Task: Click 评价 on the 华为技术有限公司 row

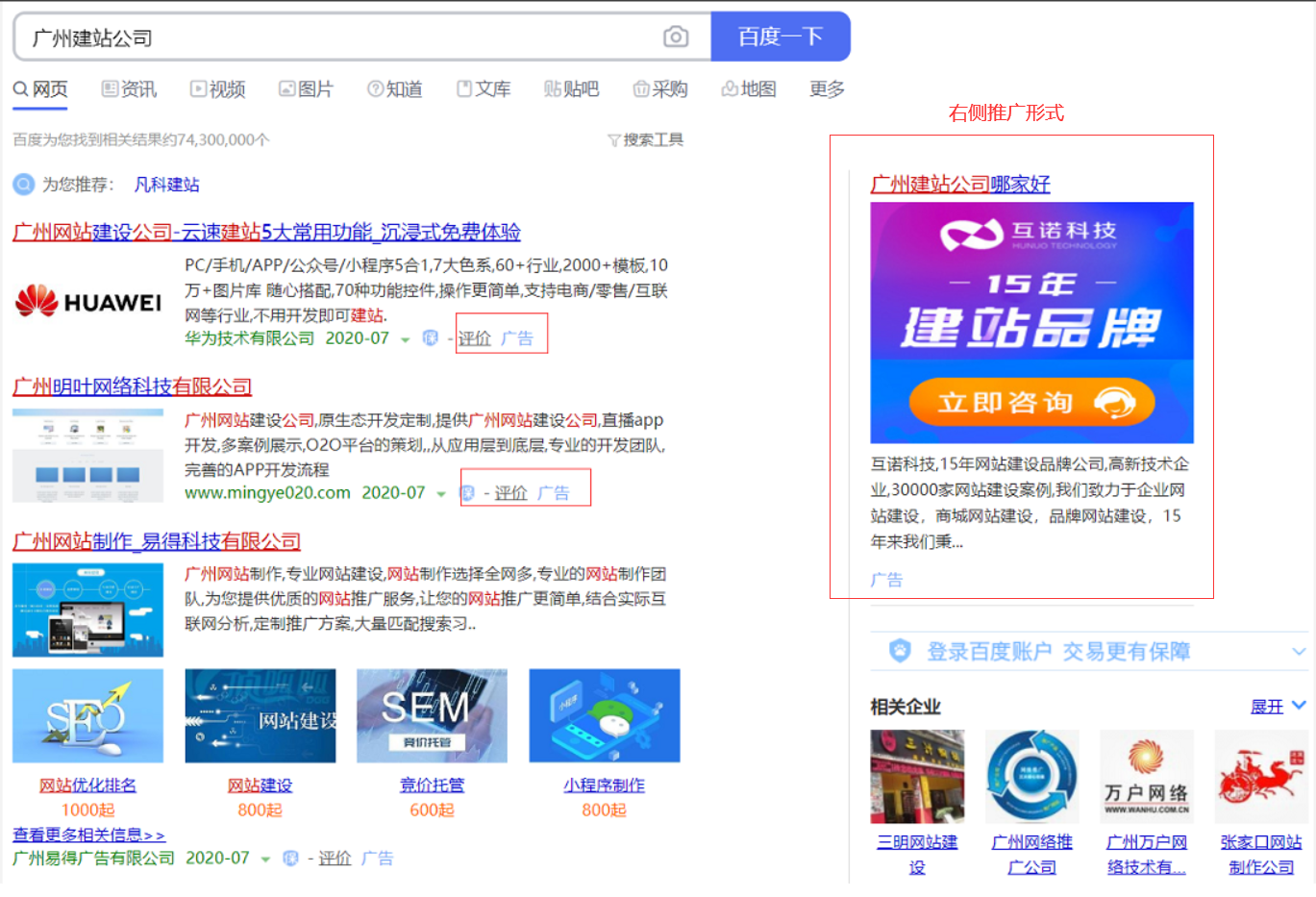Action: (475, 338)
